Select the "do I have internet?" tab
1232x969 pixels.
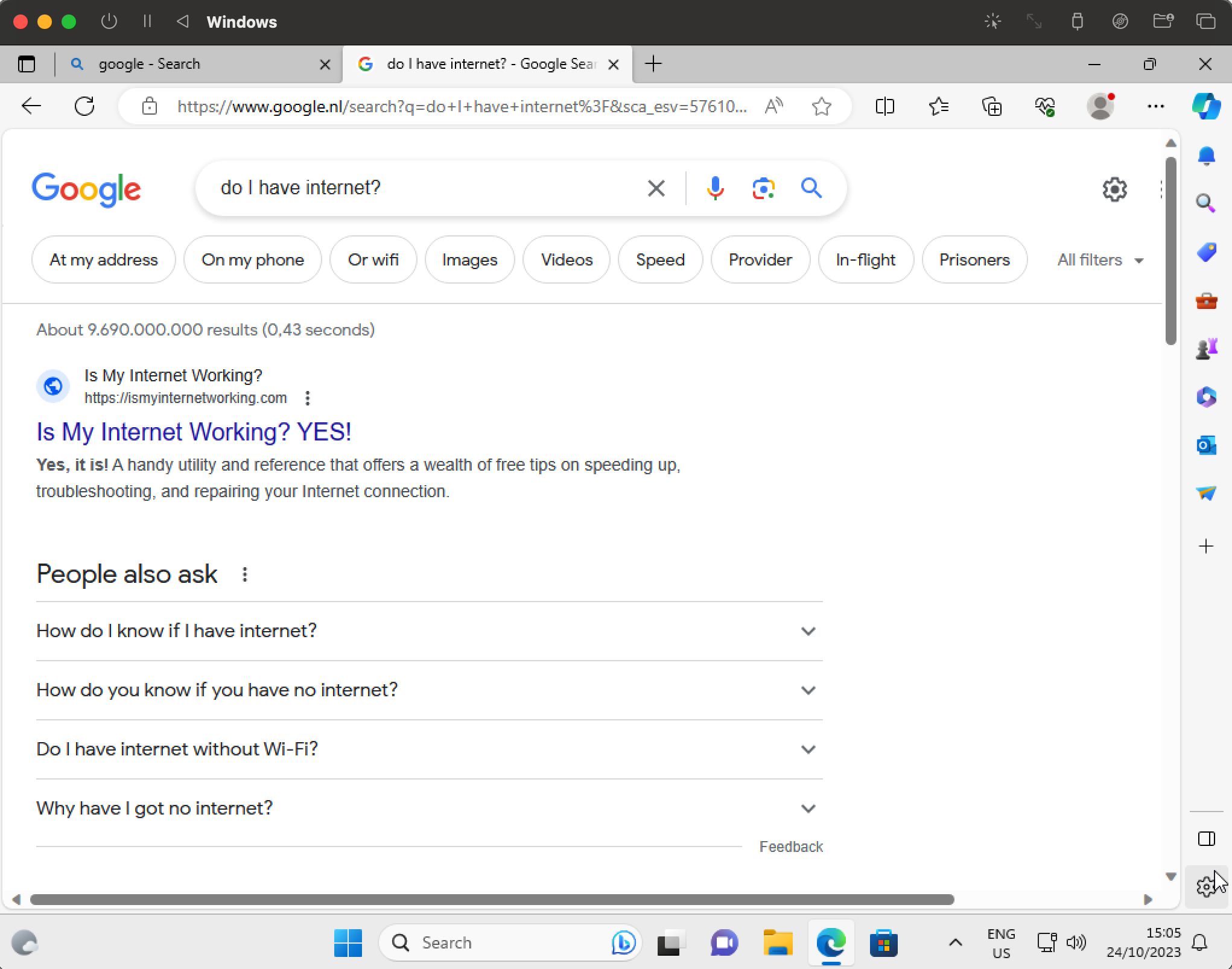[x=487, y=64]
